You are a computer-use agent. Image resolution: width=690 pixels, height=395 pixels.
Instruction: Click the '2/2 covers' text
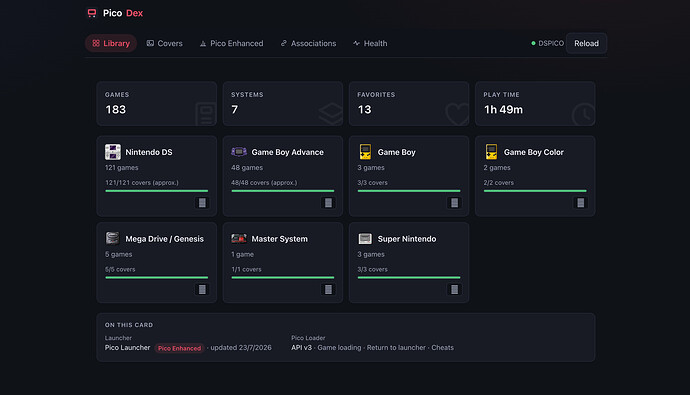[499, 183]
